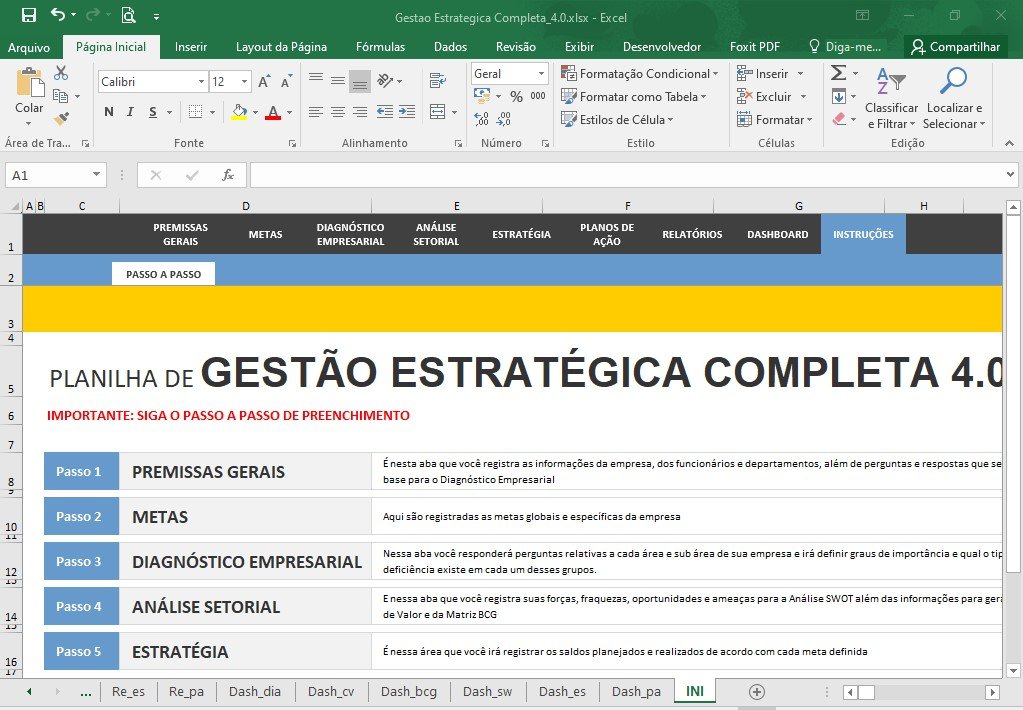Open print preview from the quick access toolbar
Image resolution: width=1023 pixels, height=710 pixels.
[x=129, y=15]
